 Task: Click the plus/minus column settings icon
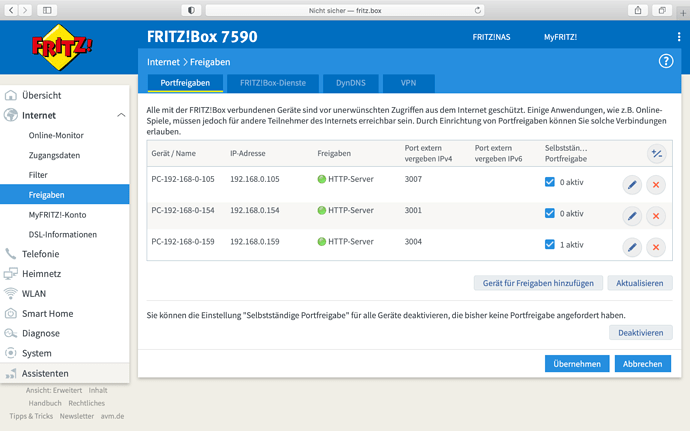click(x=657, y=154)
